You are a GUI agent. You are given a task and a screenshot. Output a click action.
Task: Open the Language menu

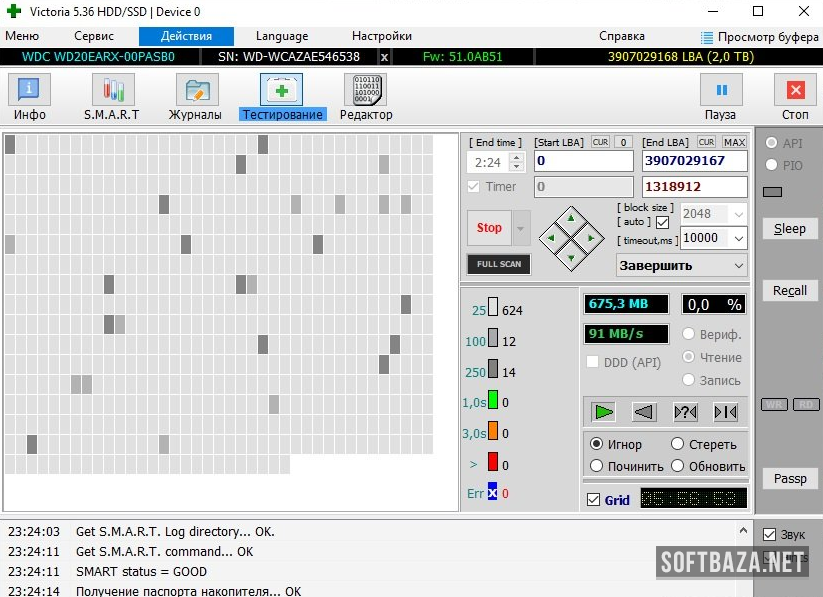282,36
